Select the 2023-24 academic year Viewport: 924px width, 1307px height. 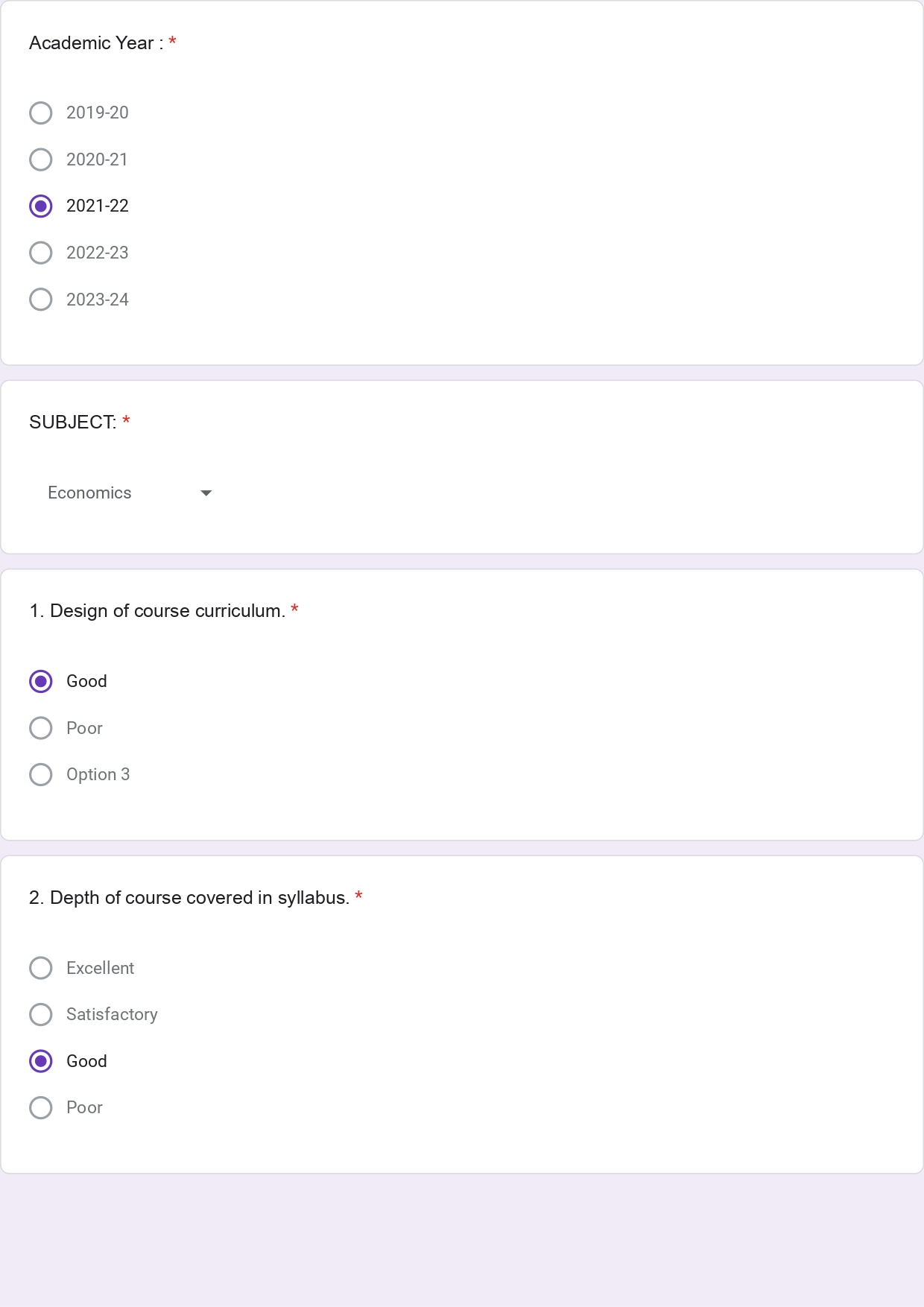[41, 300]
